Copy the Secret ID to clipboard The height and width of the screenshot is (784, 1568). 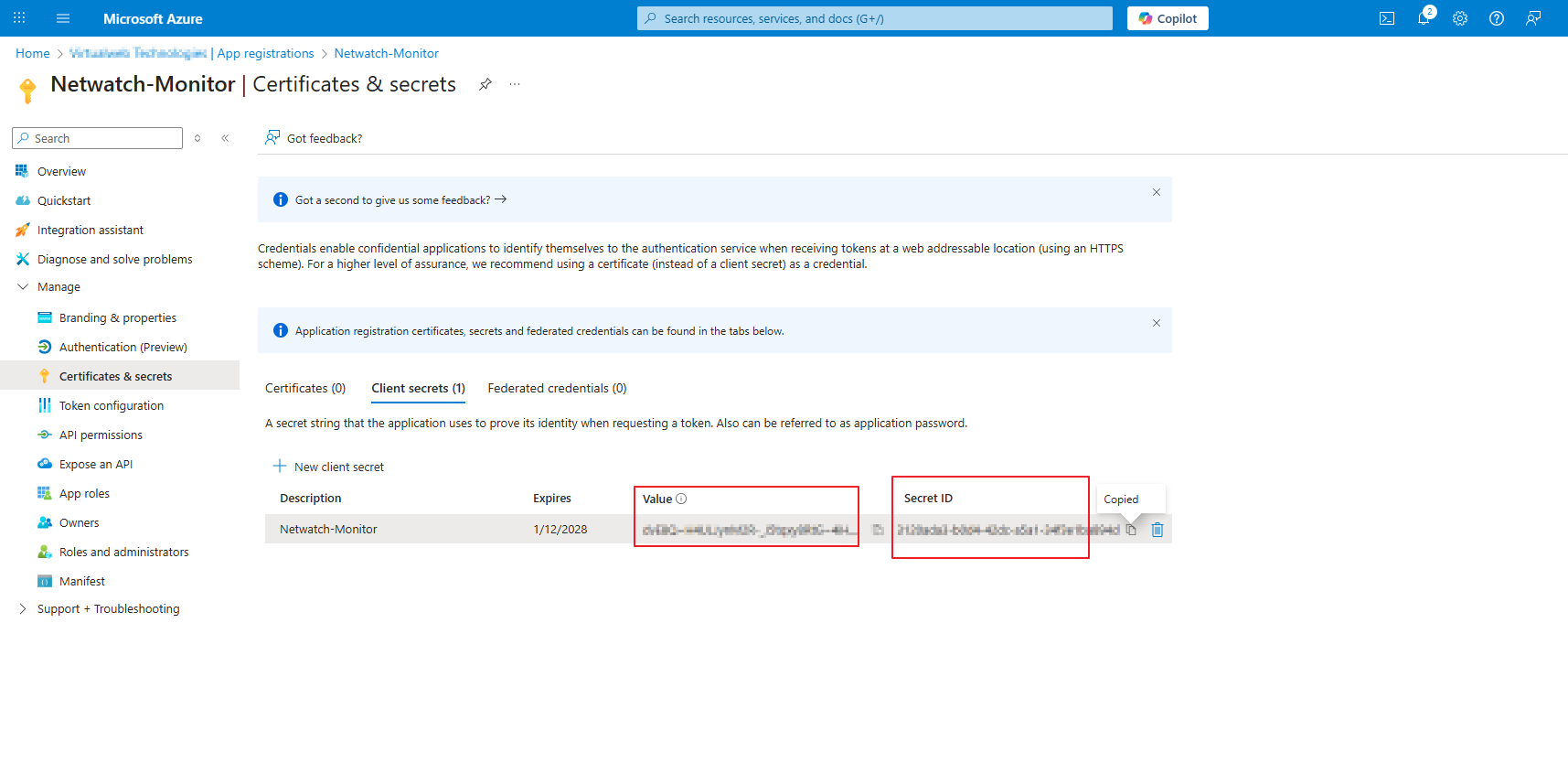1131,530
